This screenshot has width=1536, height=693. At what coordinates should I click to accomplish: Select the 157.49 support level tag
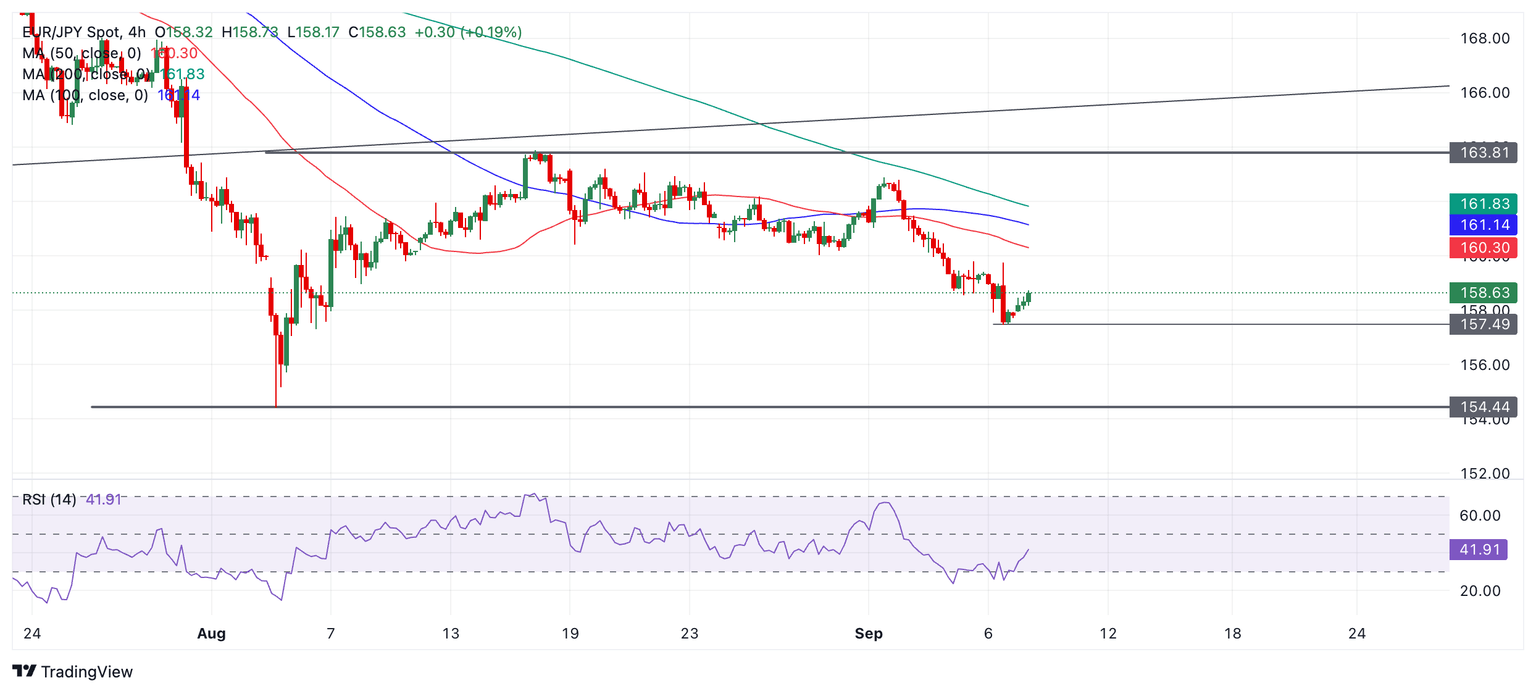click(1483, 324)
